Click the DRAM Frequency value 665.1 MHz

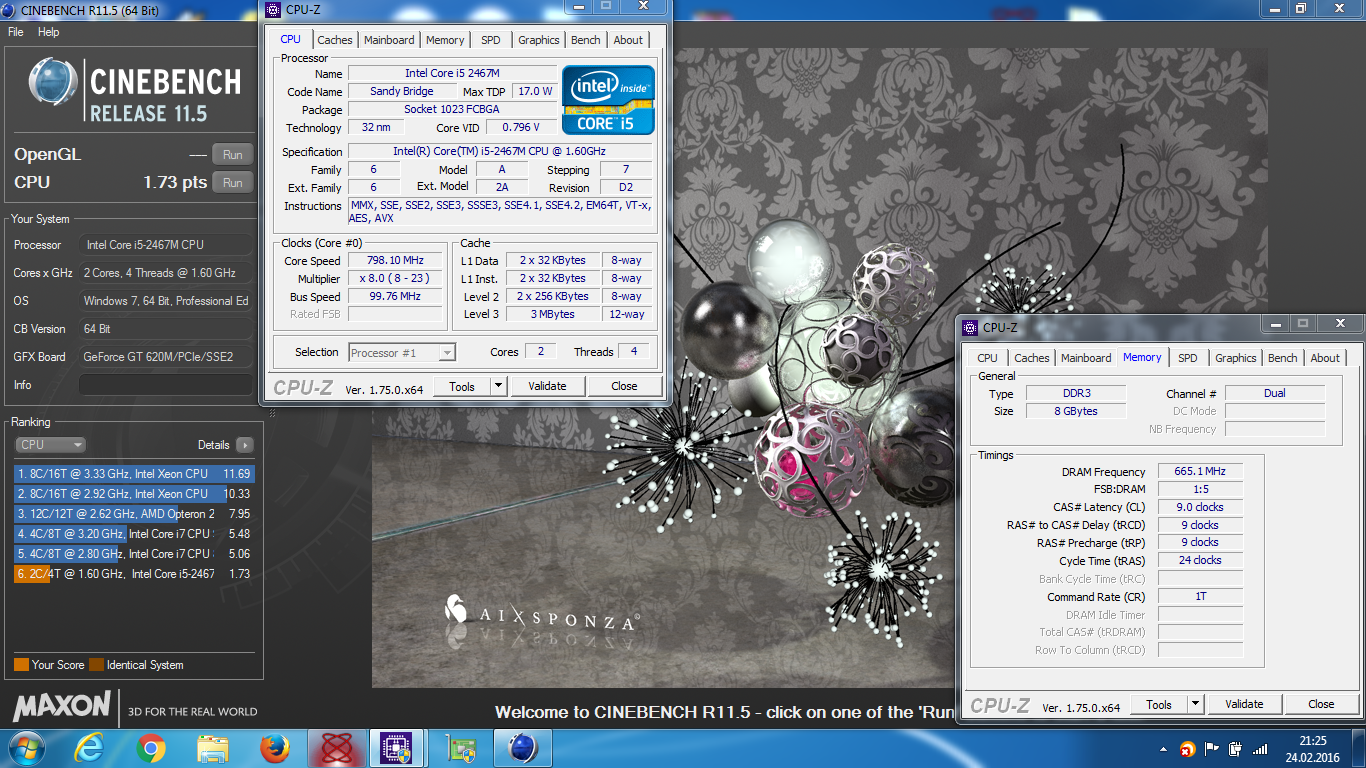point(1201,471)
